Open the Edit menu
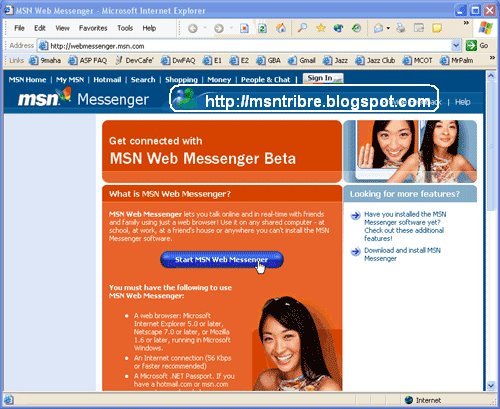Image resolution: width=500 pixels, height=409 pixels. (x=40, y=28)
